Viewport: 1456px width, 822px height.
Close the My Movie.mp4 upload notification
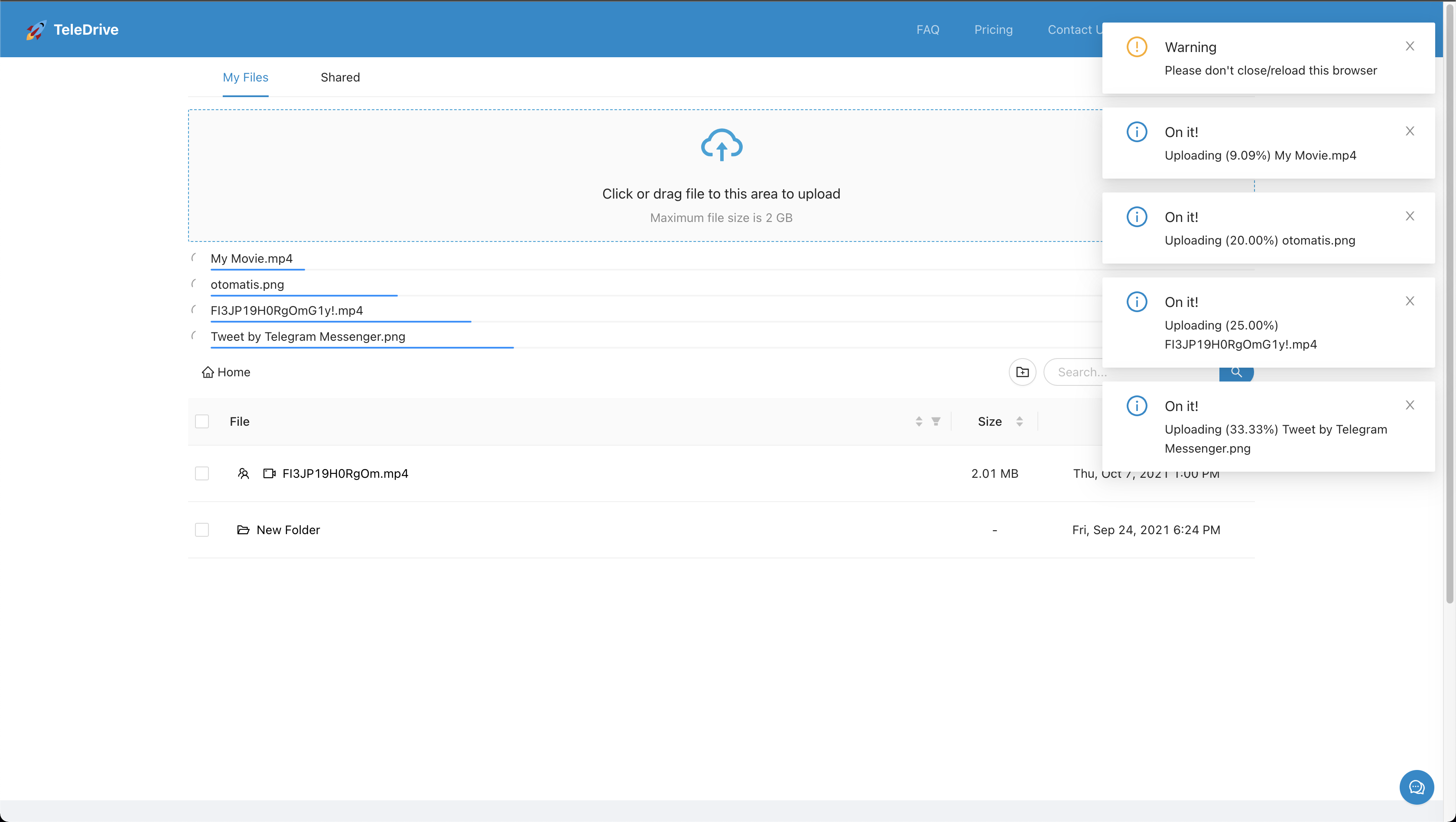tap(1410, 131)
